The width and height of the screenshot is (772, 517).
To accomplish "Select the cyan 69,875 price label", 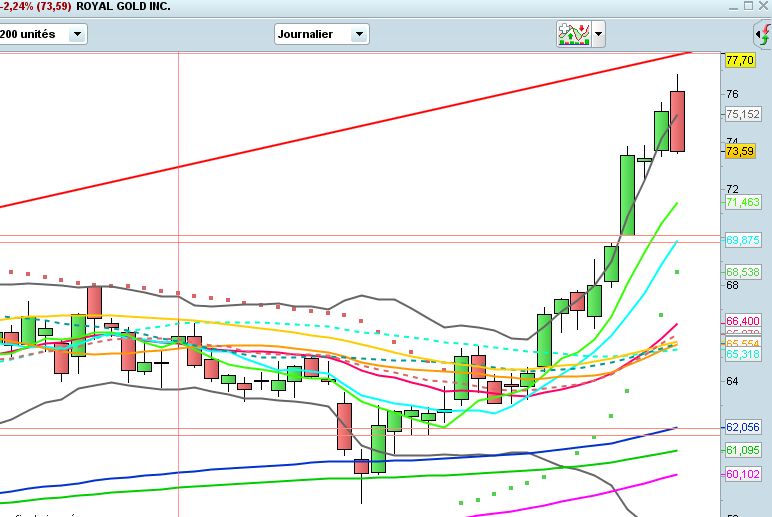I will pos(743,240).
